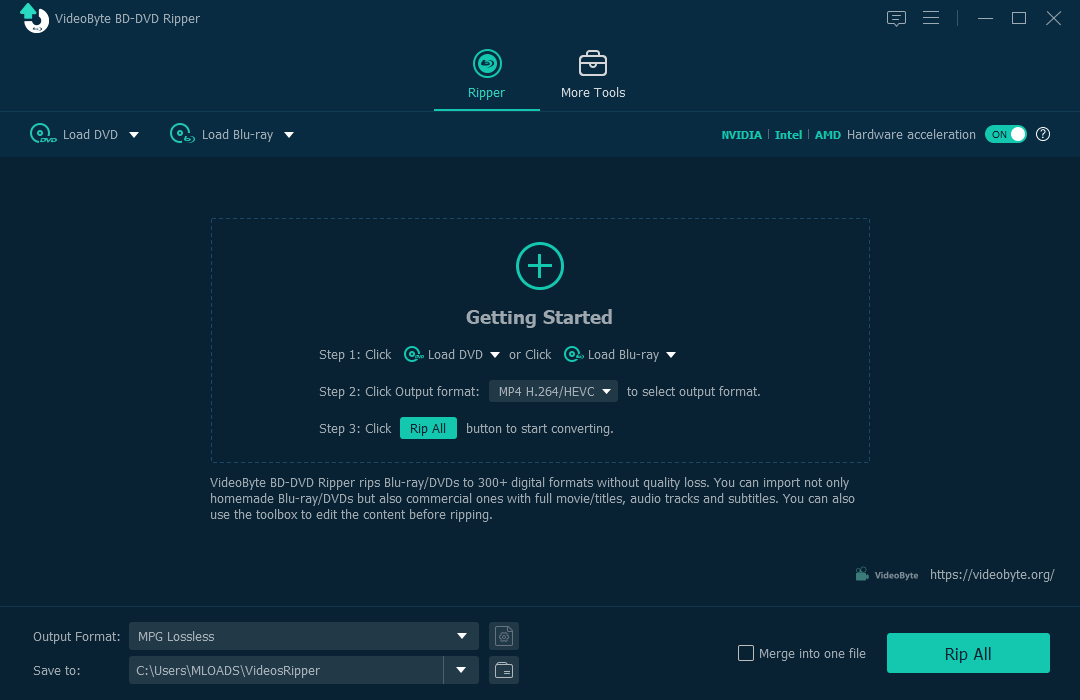Viewport: 1080px width, 700px height.
Task: Click the Save to path field
Action: (285, 670)
